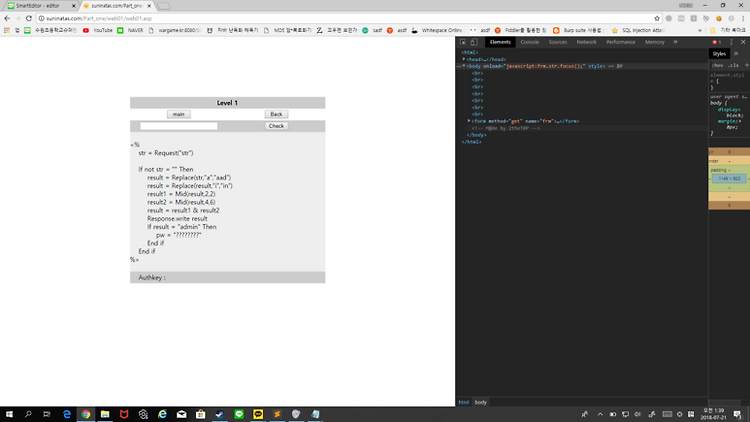Open the Console tab
Image resolution: width=750 pixels, height=422 pixels.
tap(529, 42)
